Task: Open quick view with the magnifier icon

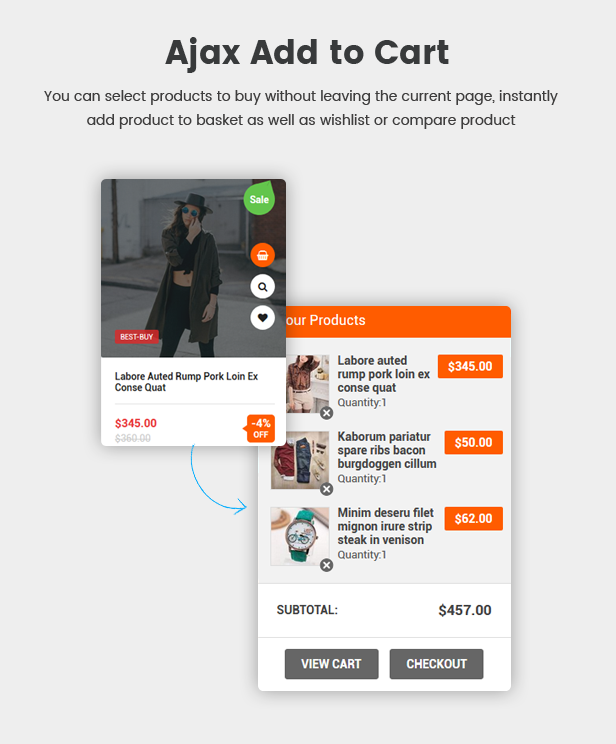Action: pyautogui.click(x=262, y=287)
